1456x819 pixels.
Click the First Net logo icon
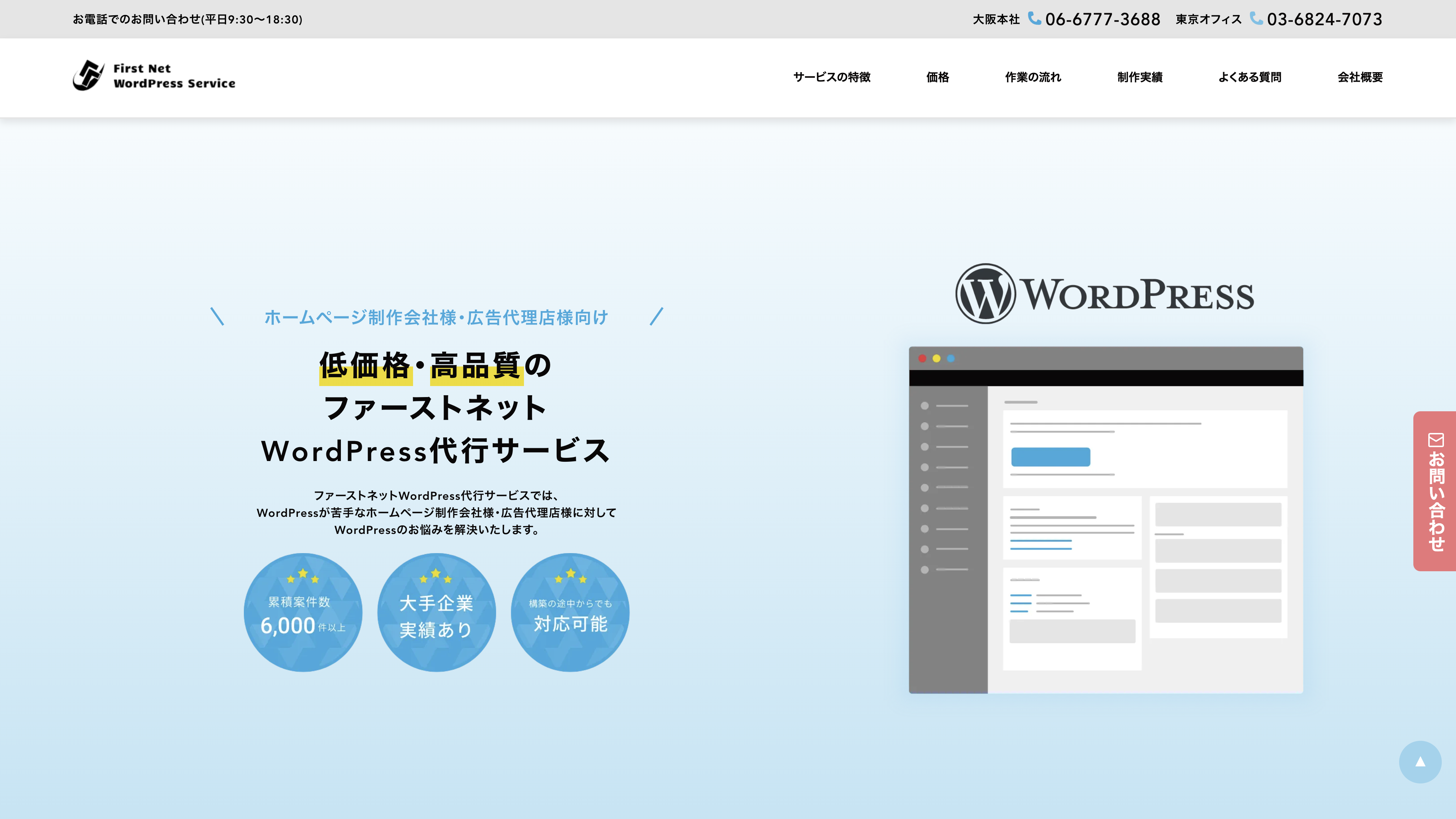[x=89, y=75]
